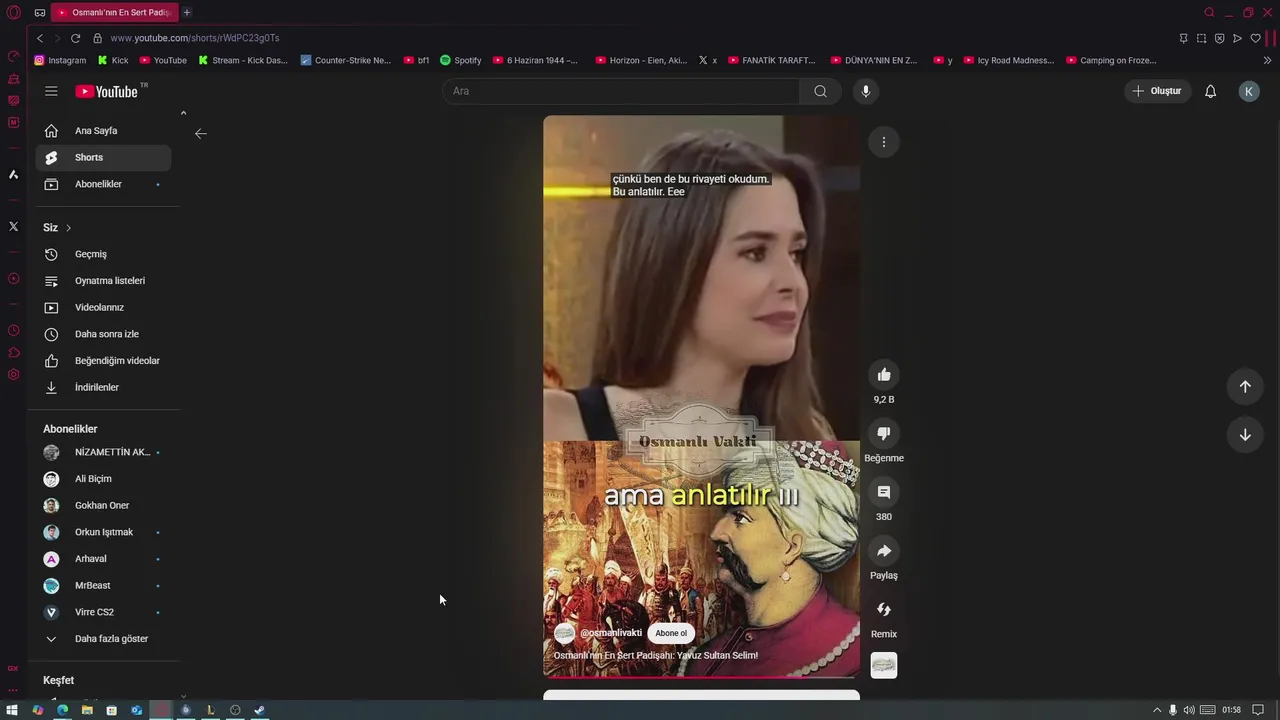
Task: Open Spotify bookmark
Action: [x=460, y=60]
